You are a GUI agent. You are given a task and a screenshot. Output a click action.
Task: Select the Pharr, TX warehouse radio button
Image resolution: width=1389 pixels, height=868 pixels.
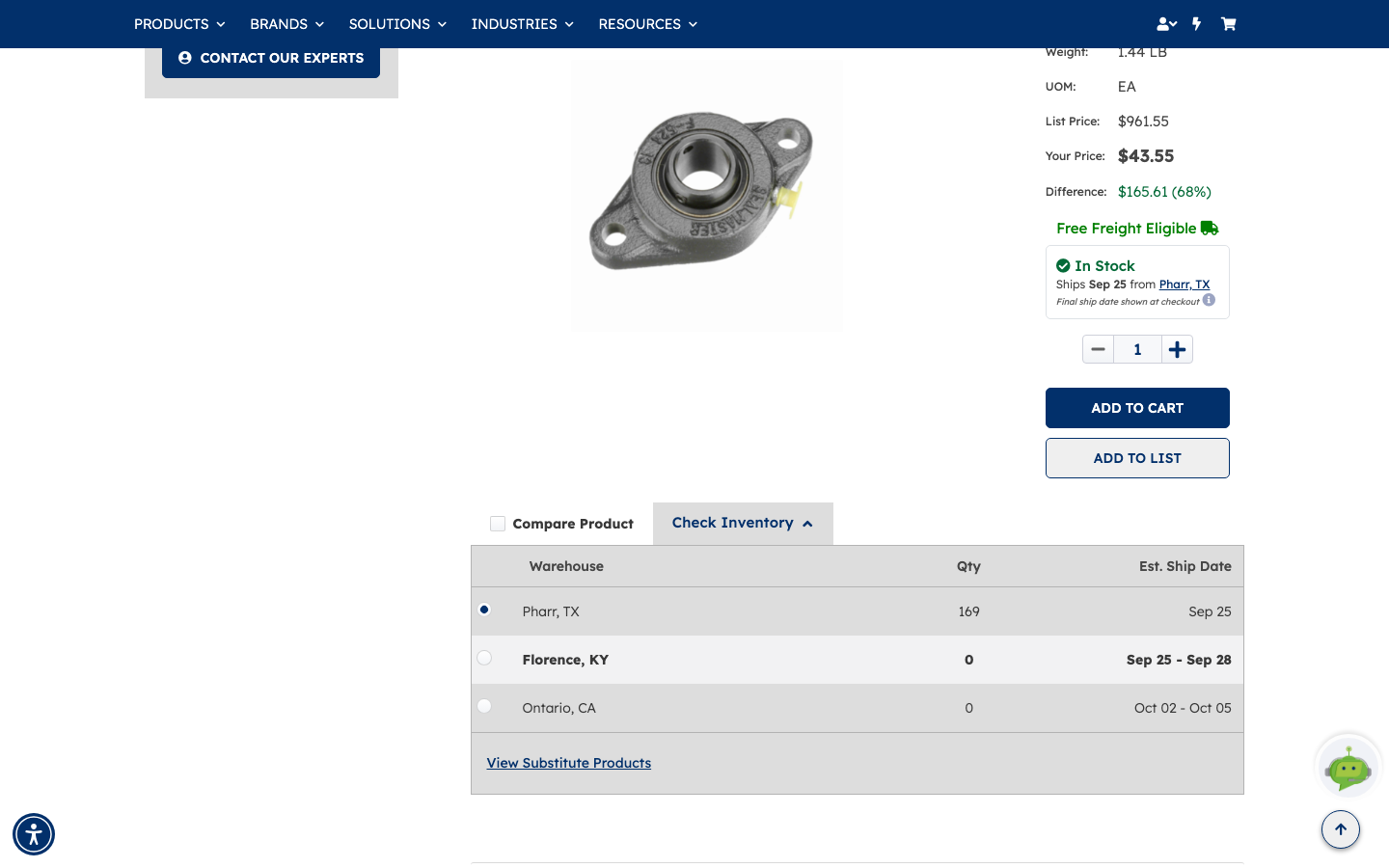pyautogui.click(x=484, y=610)
